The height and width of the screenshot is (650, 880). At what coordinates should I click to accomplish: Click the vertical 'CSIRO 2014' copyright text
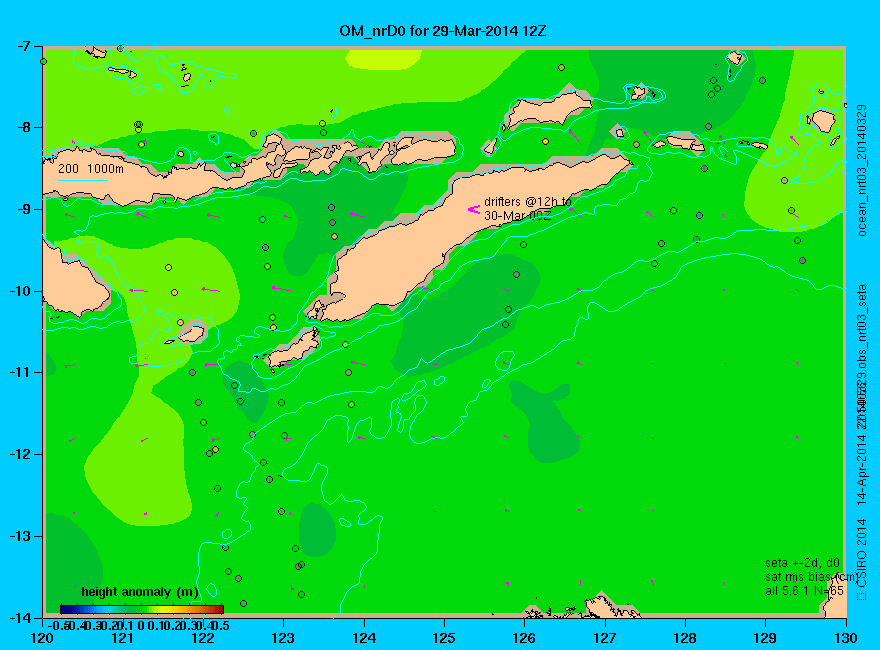[862, 553]
